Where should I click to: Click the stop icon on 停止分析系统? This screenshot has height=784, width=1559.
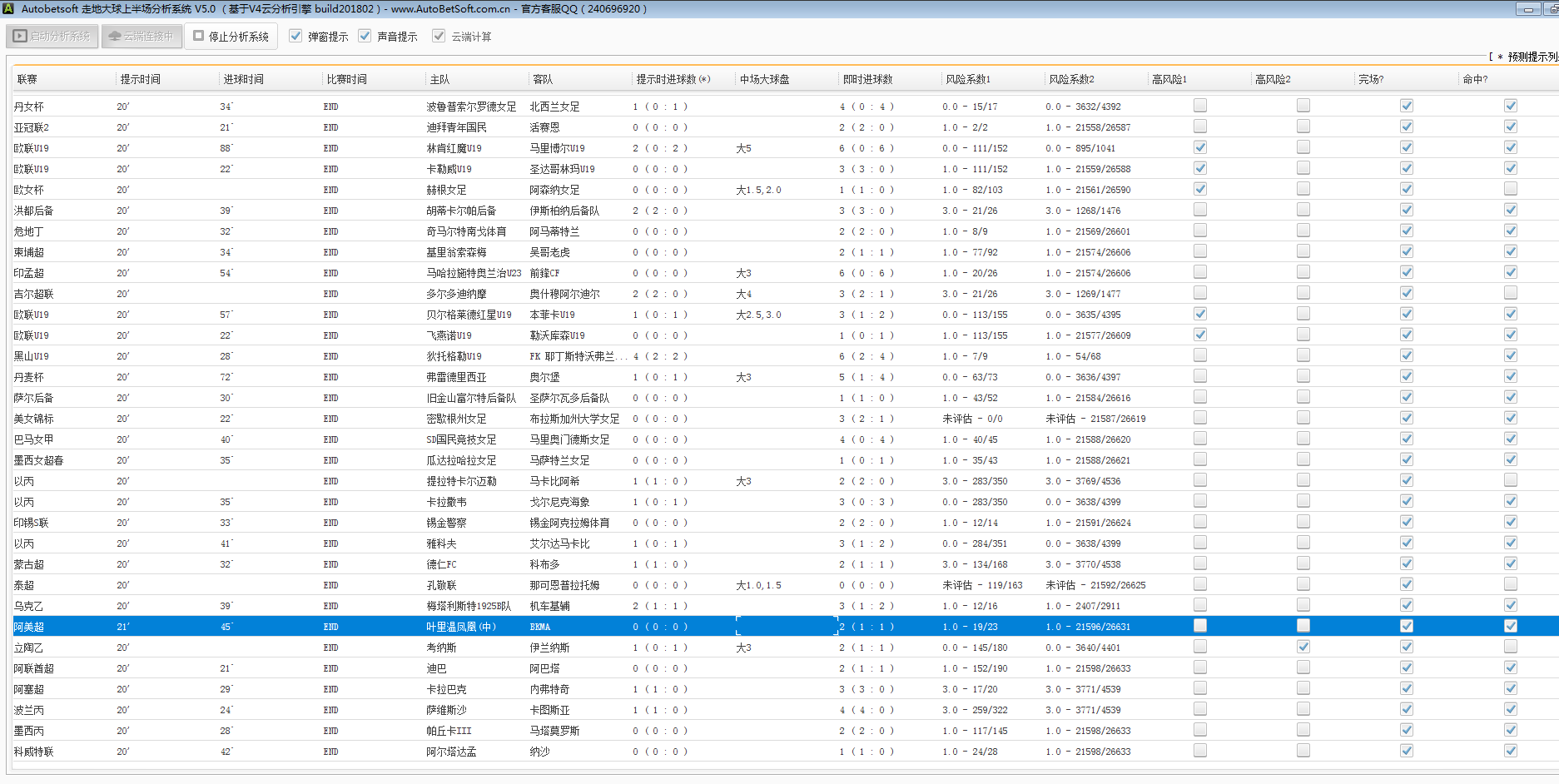click(x=199, y=37)
